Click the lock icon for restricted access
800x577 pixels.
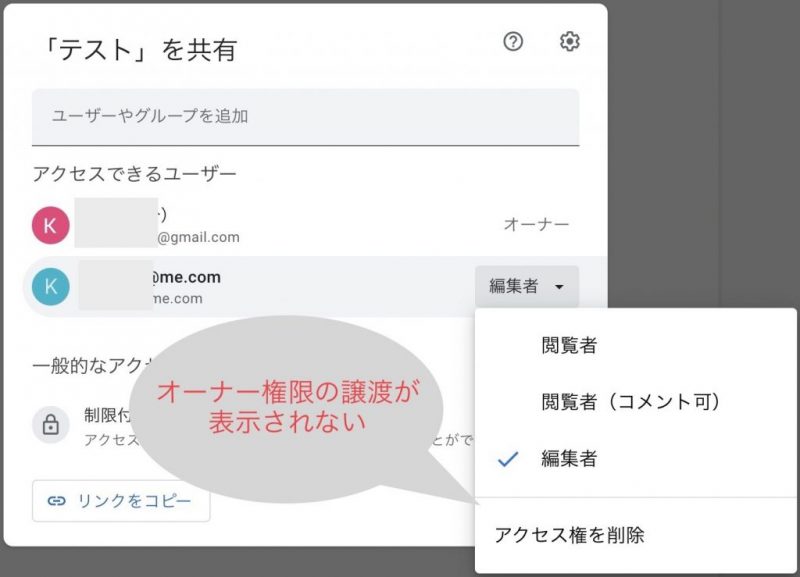click(50, 424)
